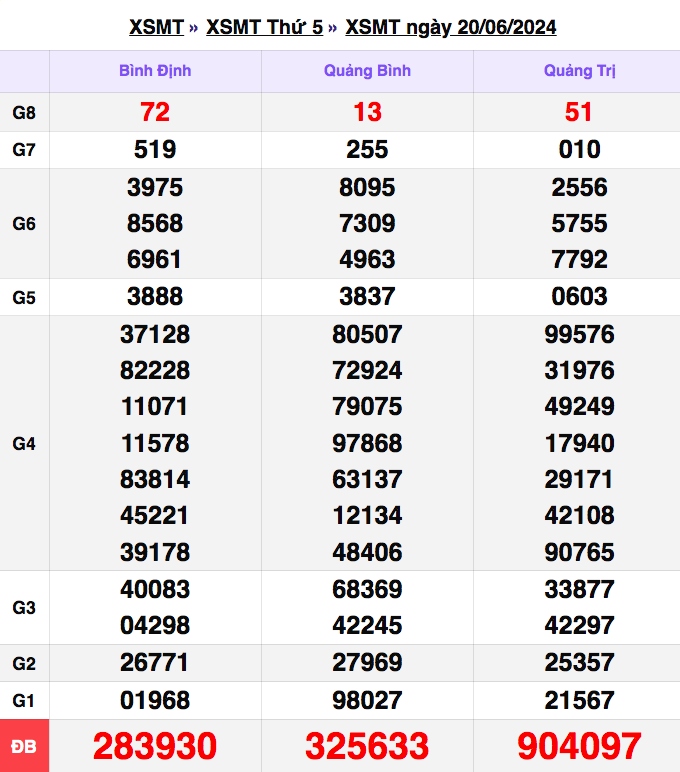Click G4 number 79075
680x772 pixels.
pos(367,407)
